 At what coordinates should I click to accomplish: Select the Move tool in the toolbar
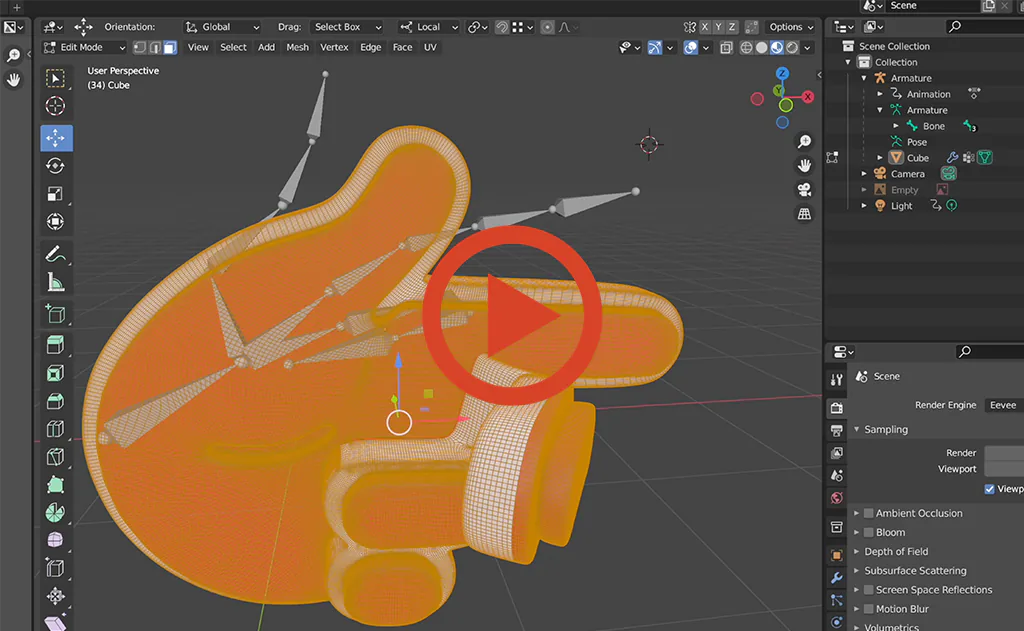56,138
